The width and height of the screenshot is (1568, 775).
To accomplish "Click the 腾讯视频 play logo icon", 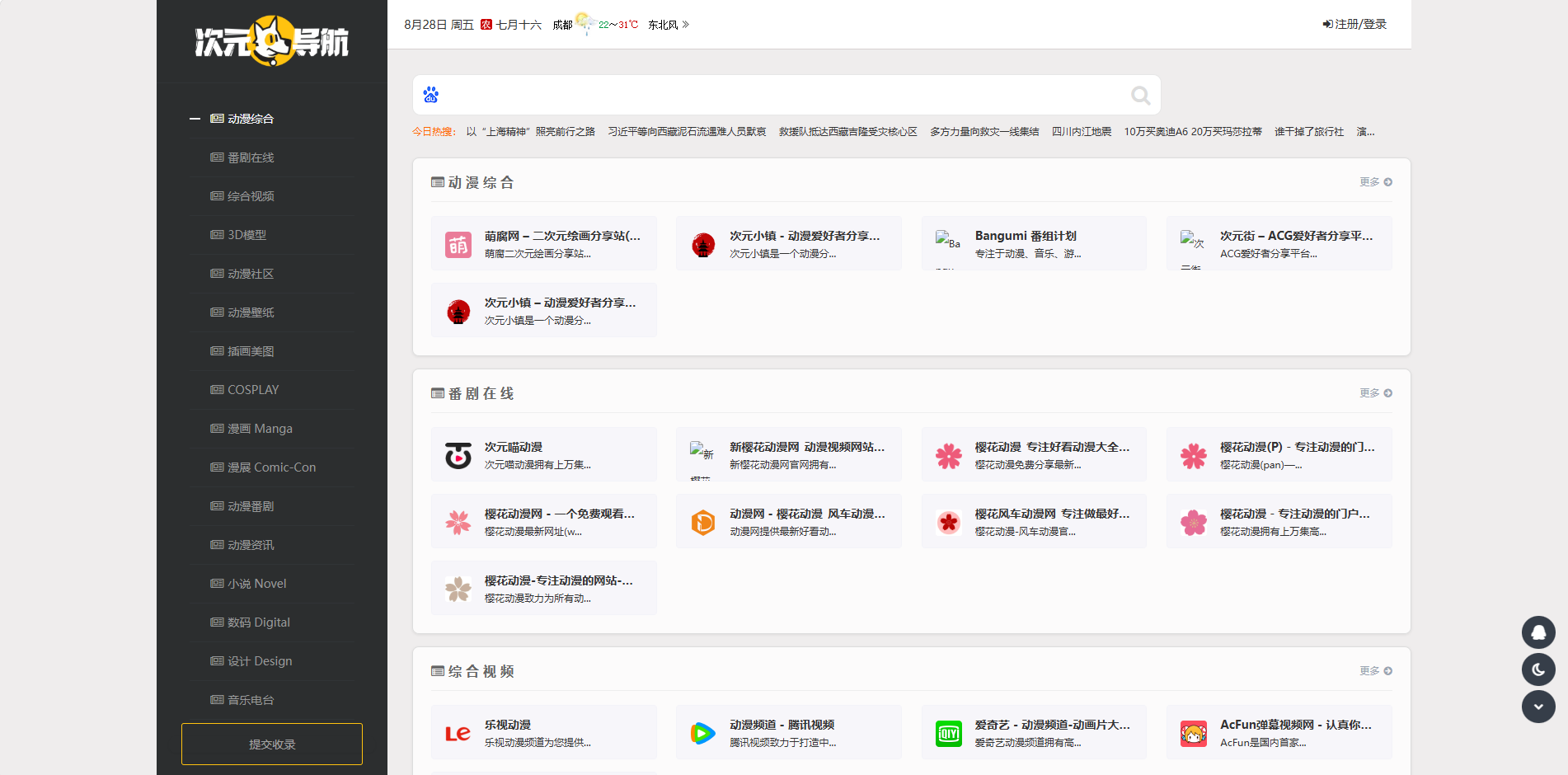I will click(703, 733).
